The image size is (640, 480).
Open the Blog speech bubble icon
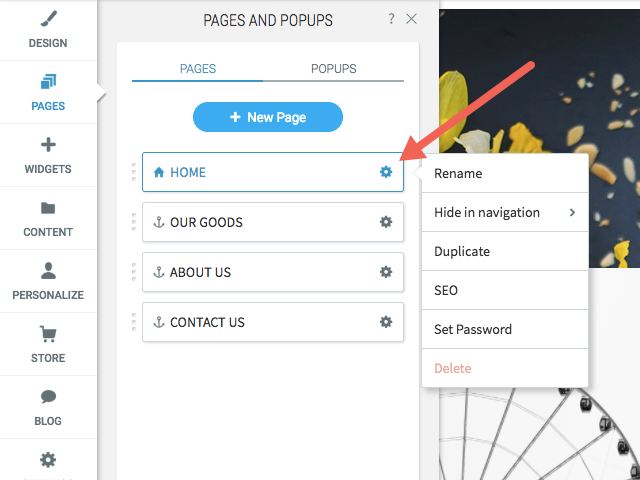pyautogui.click(x=48, y=397)
